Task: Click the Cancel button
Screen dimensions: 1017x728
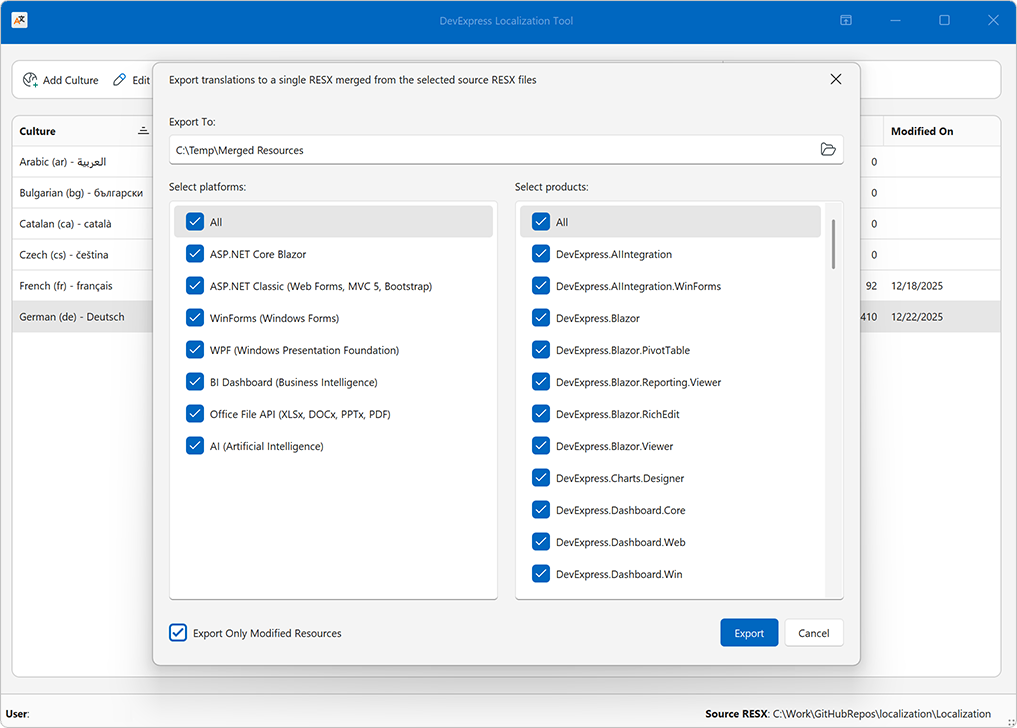Action: [813, 632]
